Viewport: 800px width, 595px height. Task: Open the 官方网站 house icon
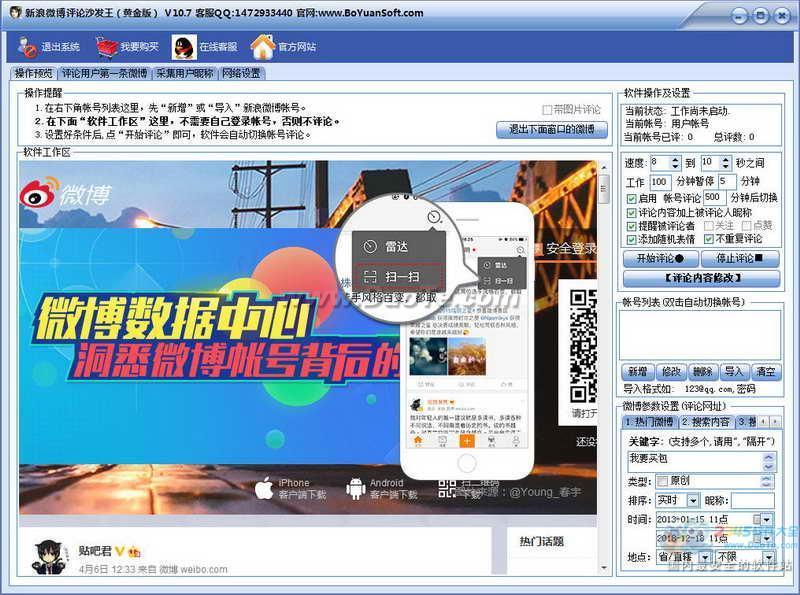point(263,47)
